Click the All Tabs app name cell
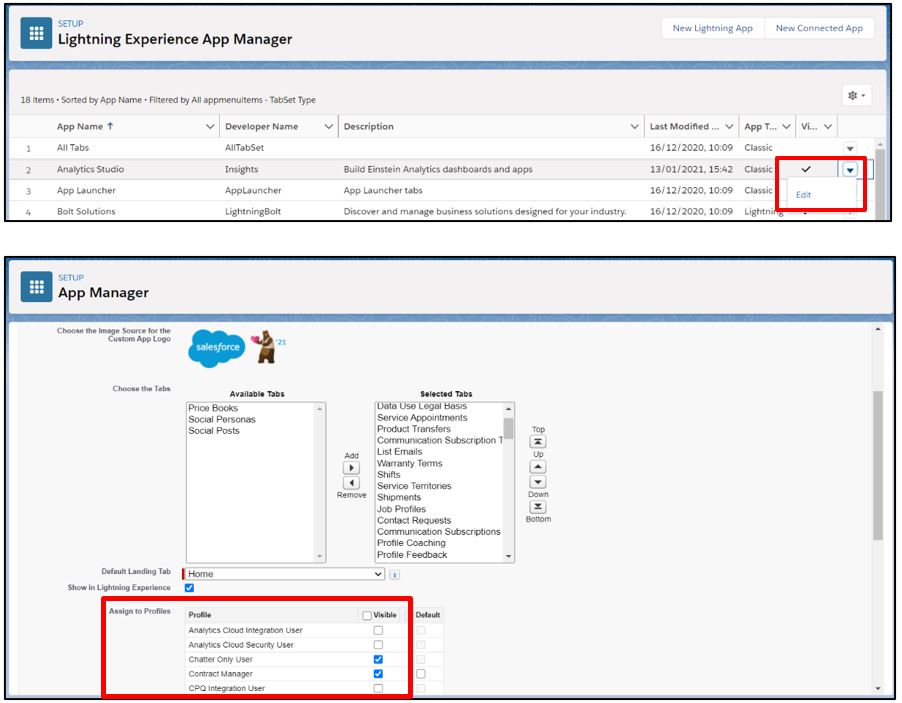Screen dimensions: 902x703 coord(72,148)
